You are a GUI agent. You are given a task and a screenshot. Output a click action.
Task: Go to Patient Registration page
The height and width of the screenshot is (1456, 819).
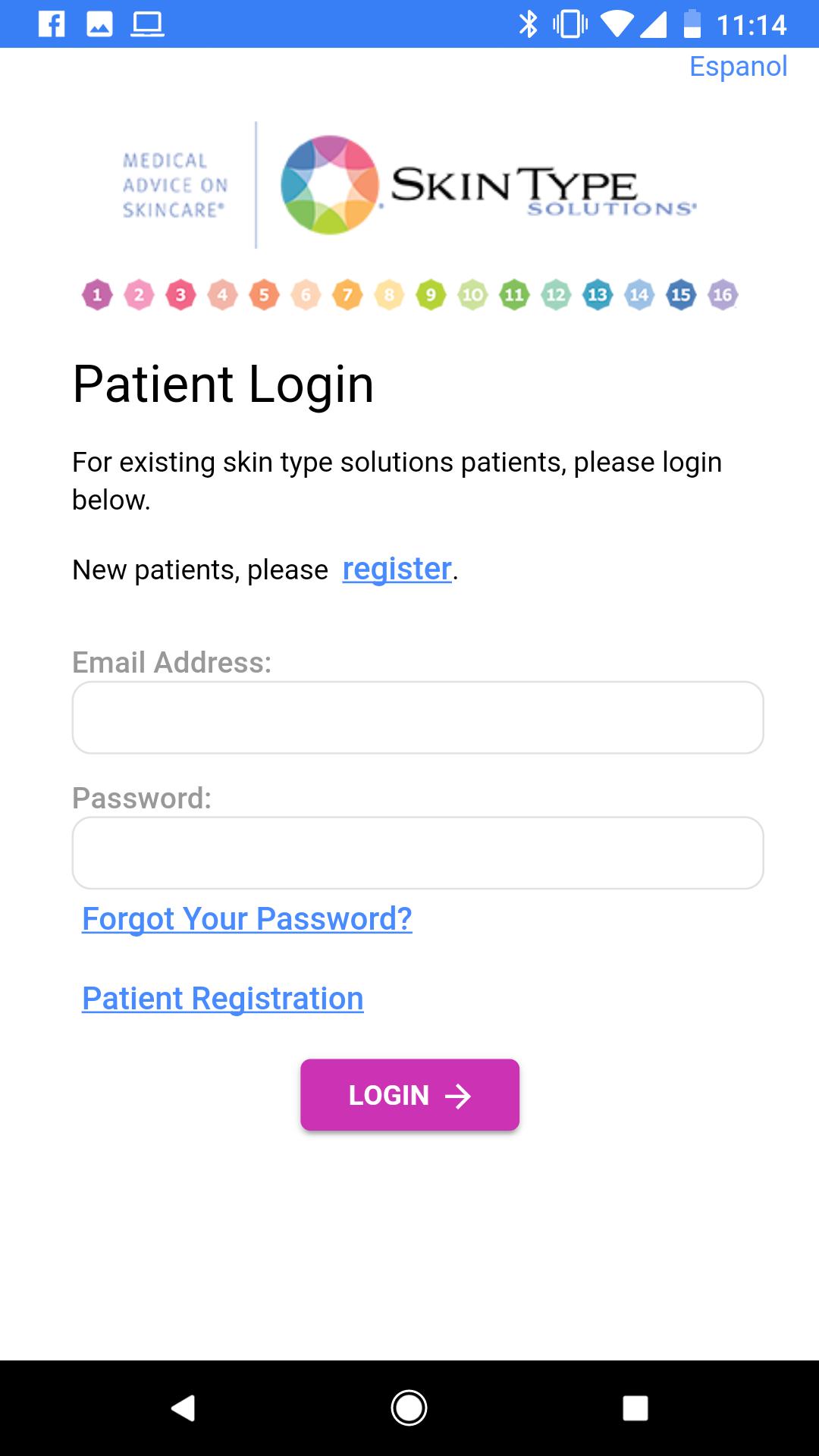pos(223,999)
